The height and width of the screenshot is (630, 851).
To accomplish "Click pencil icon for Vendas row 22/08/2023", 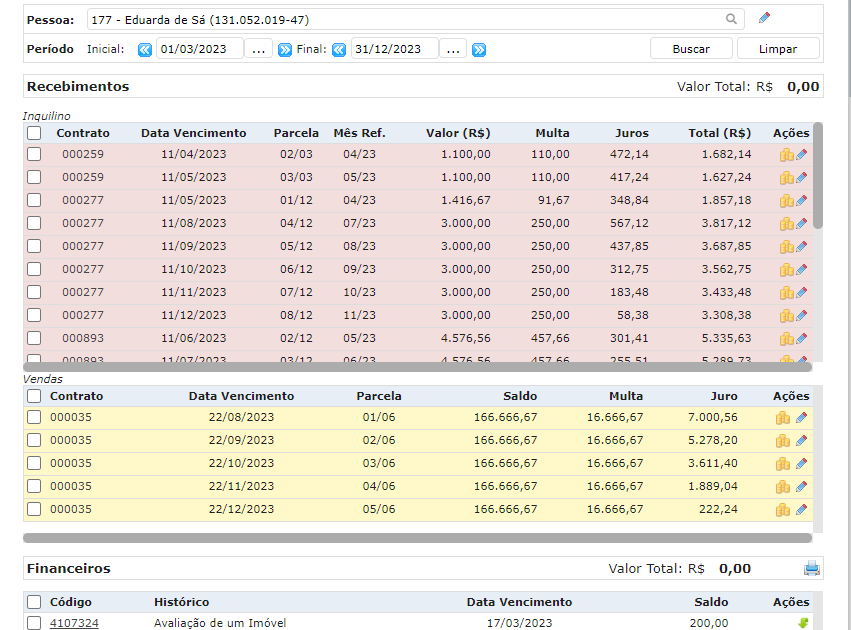I will (x=802, y=418).
